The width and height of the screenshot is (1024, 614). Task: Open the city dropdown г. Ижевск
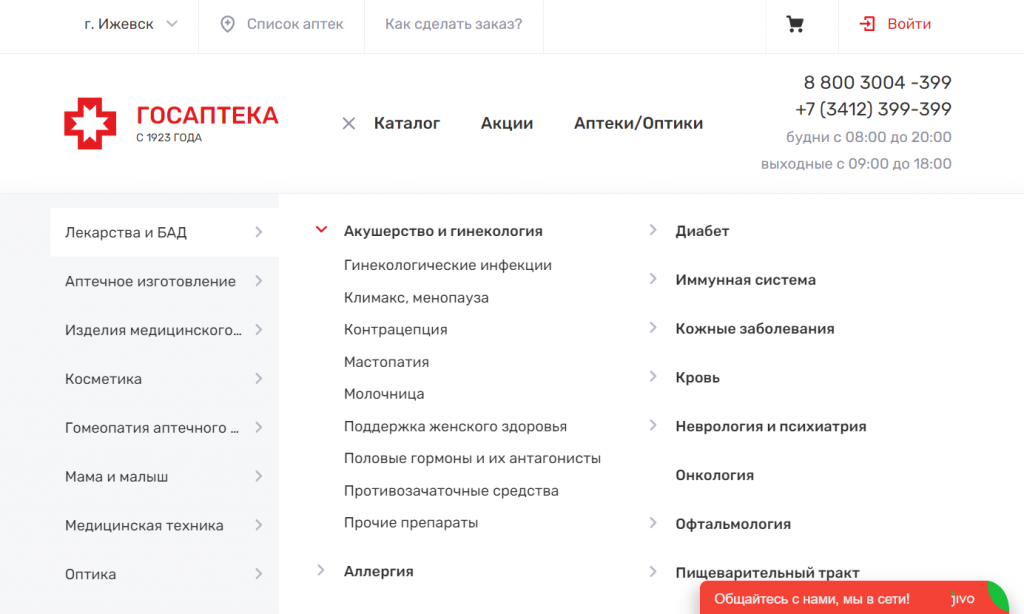(131, 24)
